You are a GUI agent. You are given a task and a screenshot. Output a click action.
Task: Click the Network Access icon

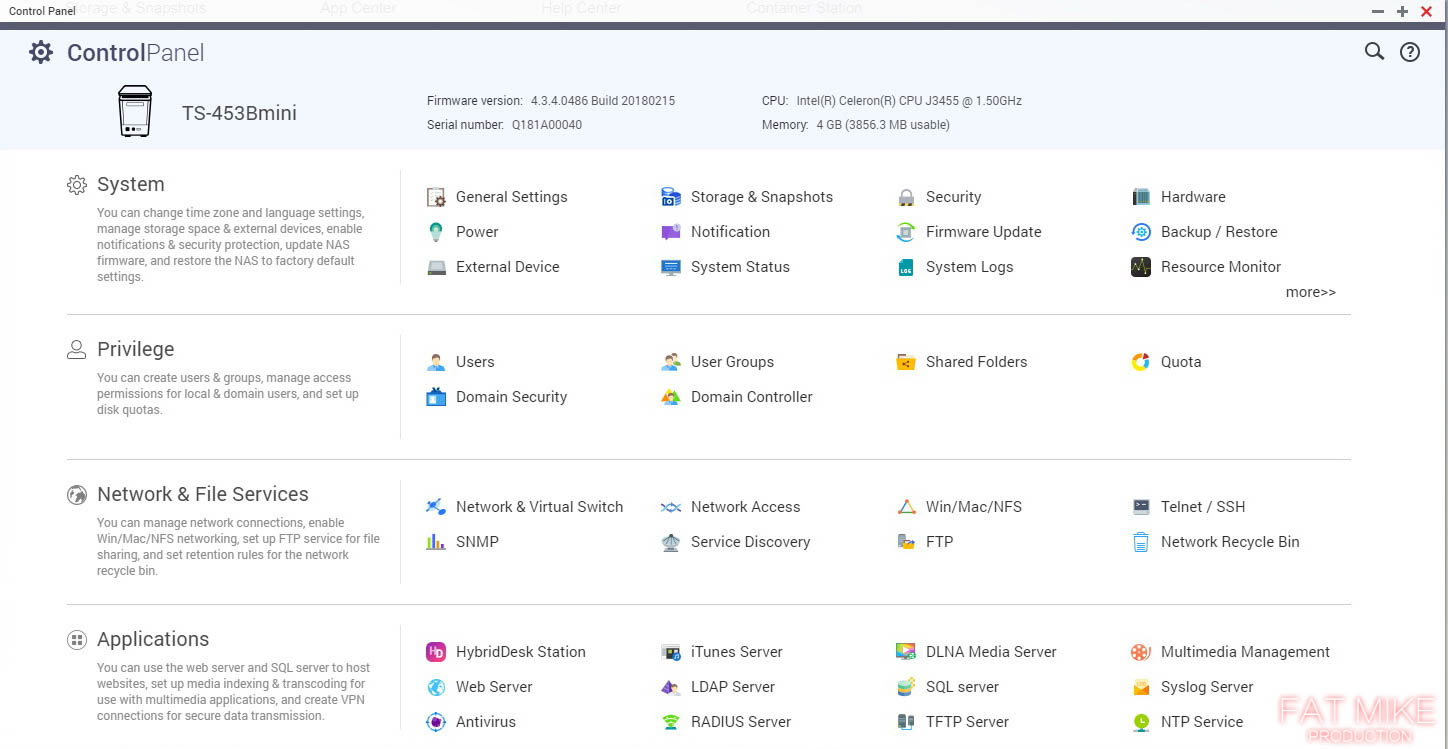(671, 507)
